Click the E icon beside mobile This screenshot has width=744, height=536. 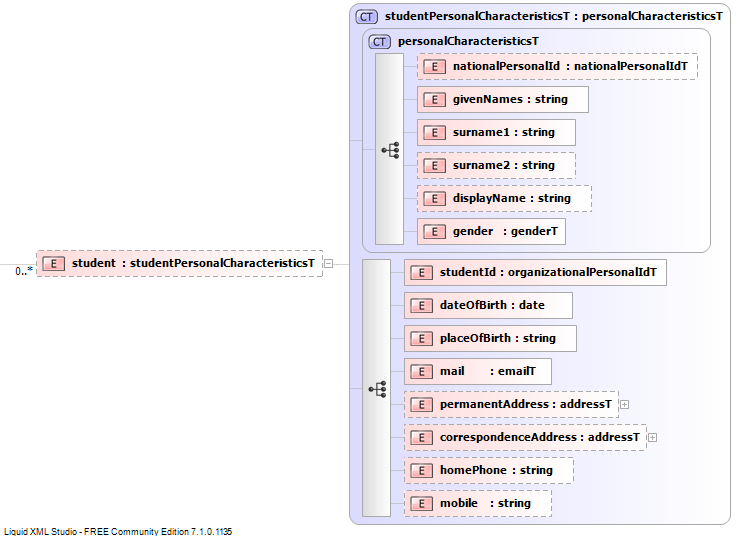pos(421,504)
